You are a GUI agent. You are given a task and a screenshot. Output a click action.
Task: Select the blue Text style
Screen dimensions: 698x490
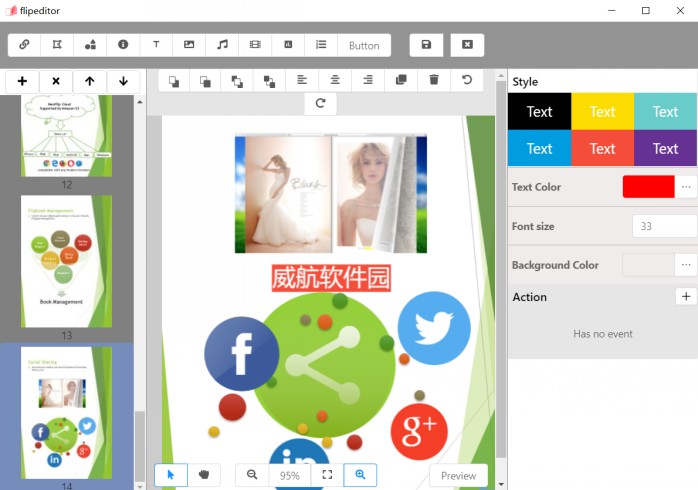(539, 148)
